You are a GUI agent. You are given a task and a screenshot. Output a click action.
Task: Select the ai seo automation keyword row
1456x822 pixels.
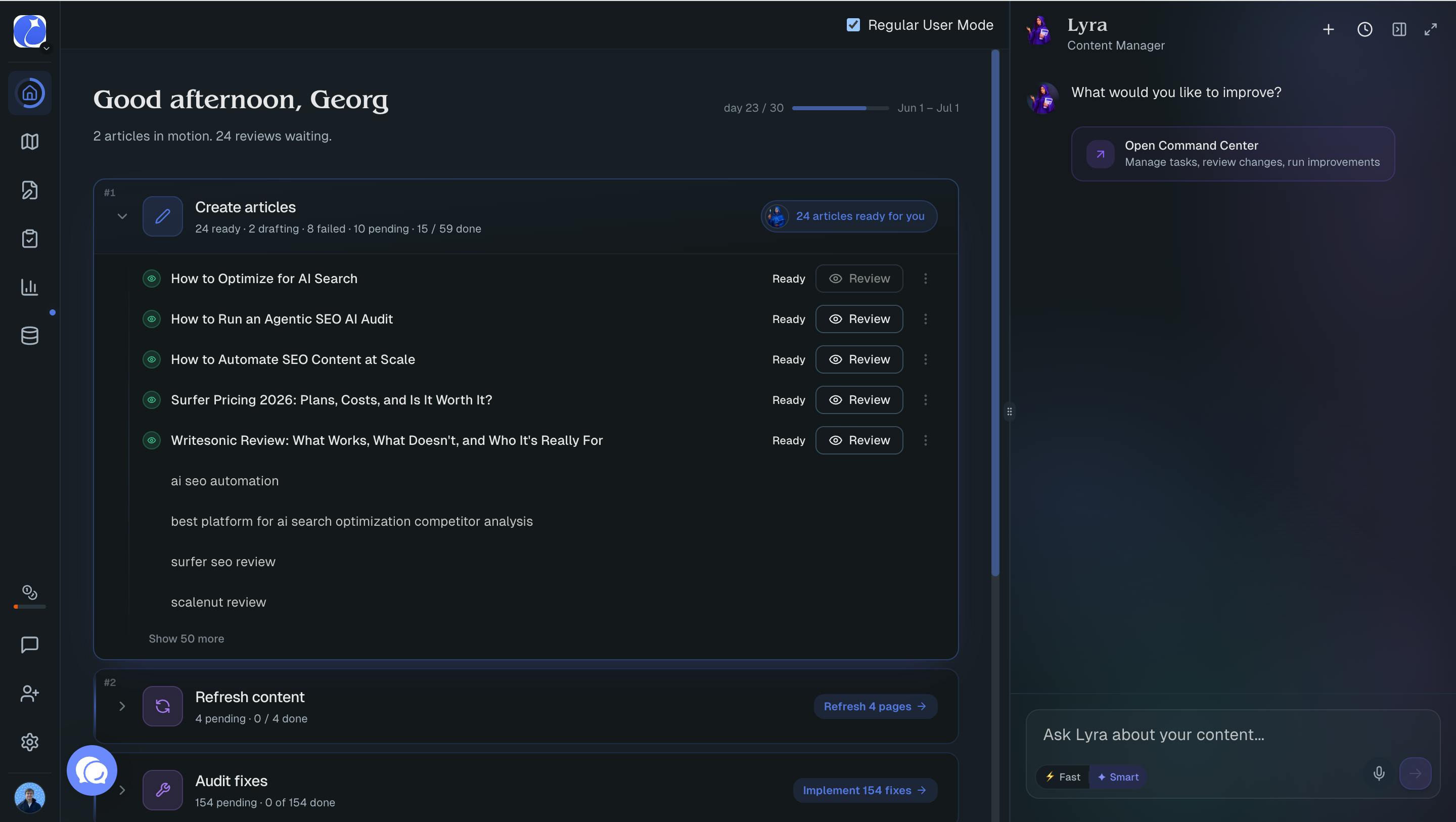[225, 481]
